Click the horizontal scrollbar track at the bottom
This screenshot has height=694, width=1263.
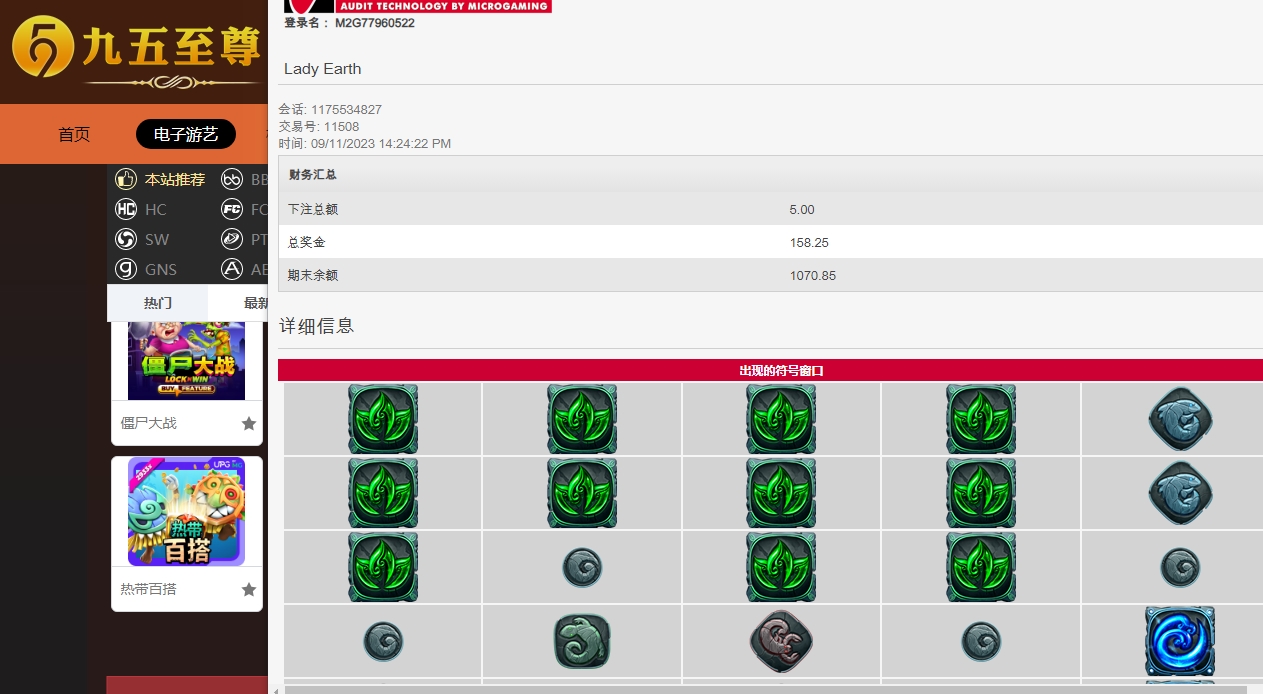765,690
